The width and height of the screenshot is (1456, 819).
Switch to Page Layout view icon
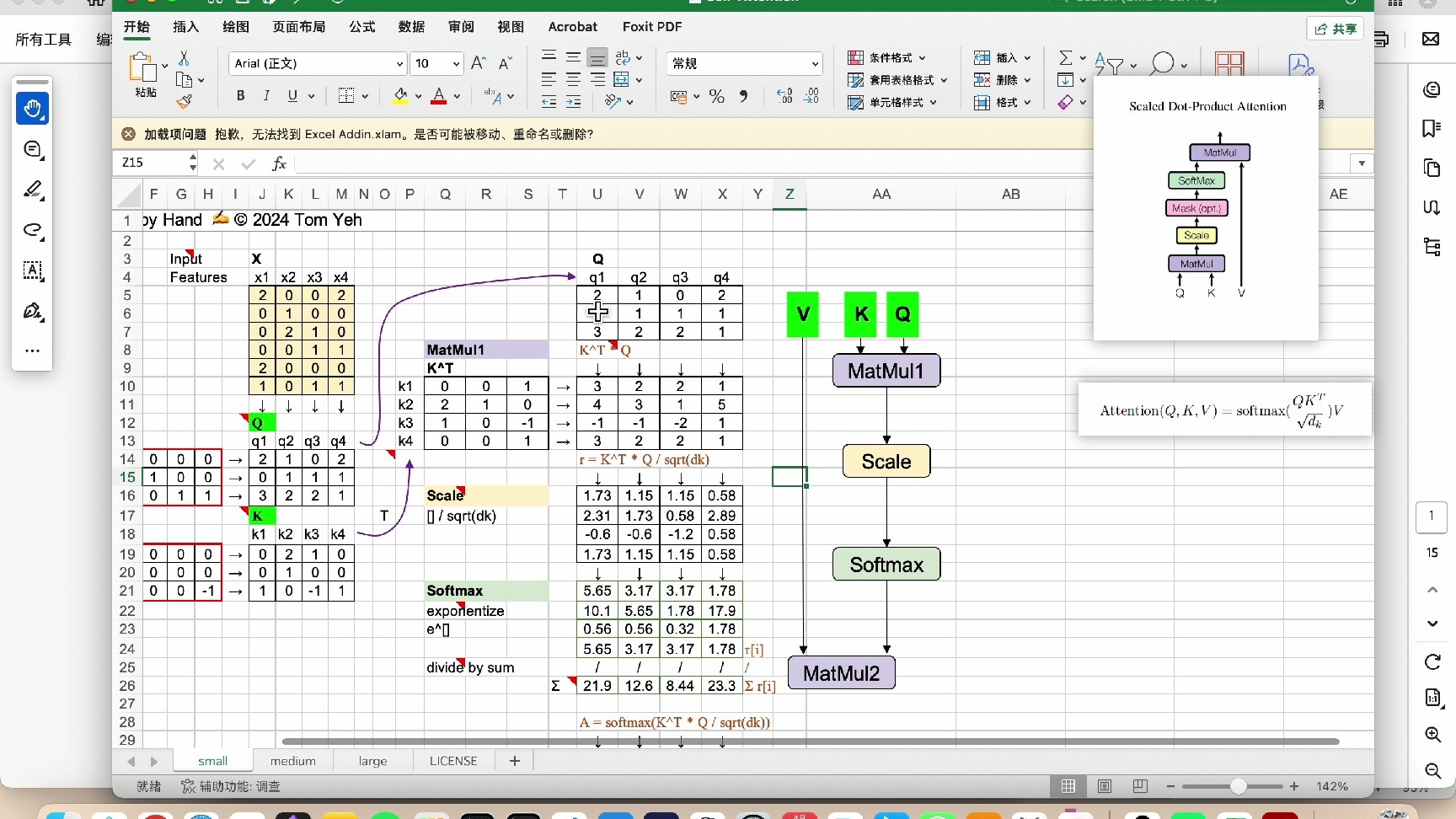pyautogui.click(x=1105, y=786)
